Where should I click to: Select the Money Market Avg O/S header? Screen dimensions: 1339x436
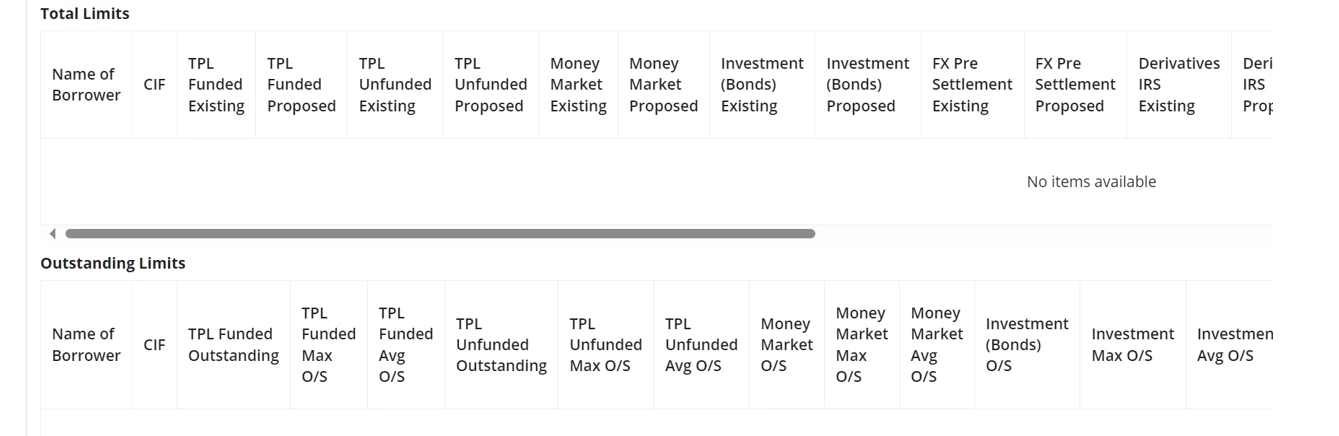[937, 345]
